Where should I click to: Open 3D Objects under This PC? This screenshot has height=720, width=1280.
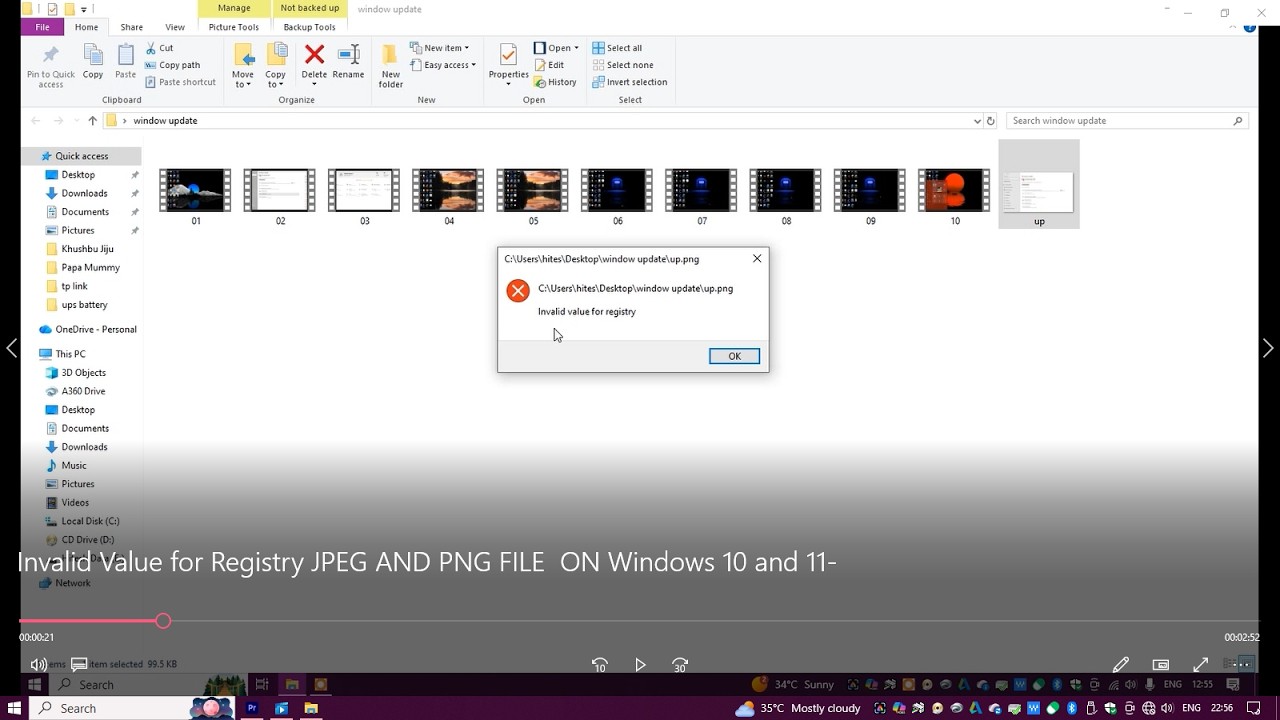pos(83,372)
